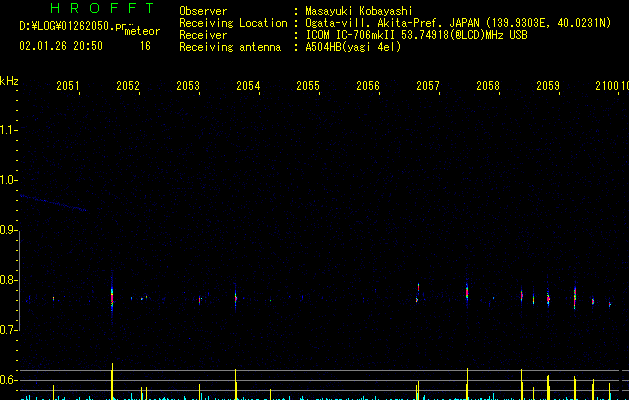Click the 'Receiver' field label
This screenshot has width=629, height=400.
203,35
